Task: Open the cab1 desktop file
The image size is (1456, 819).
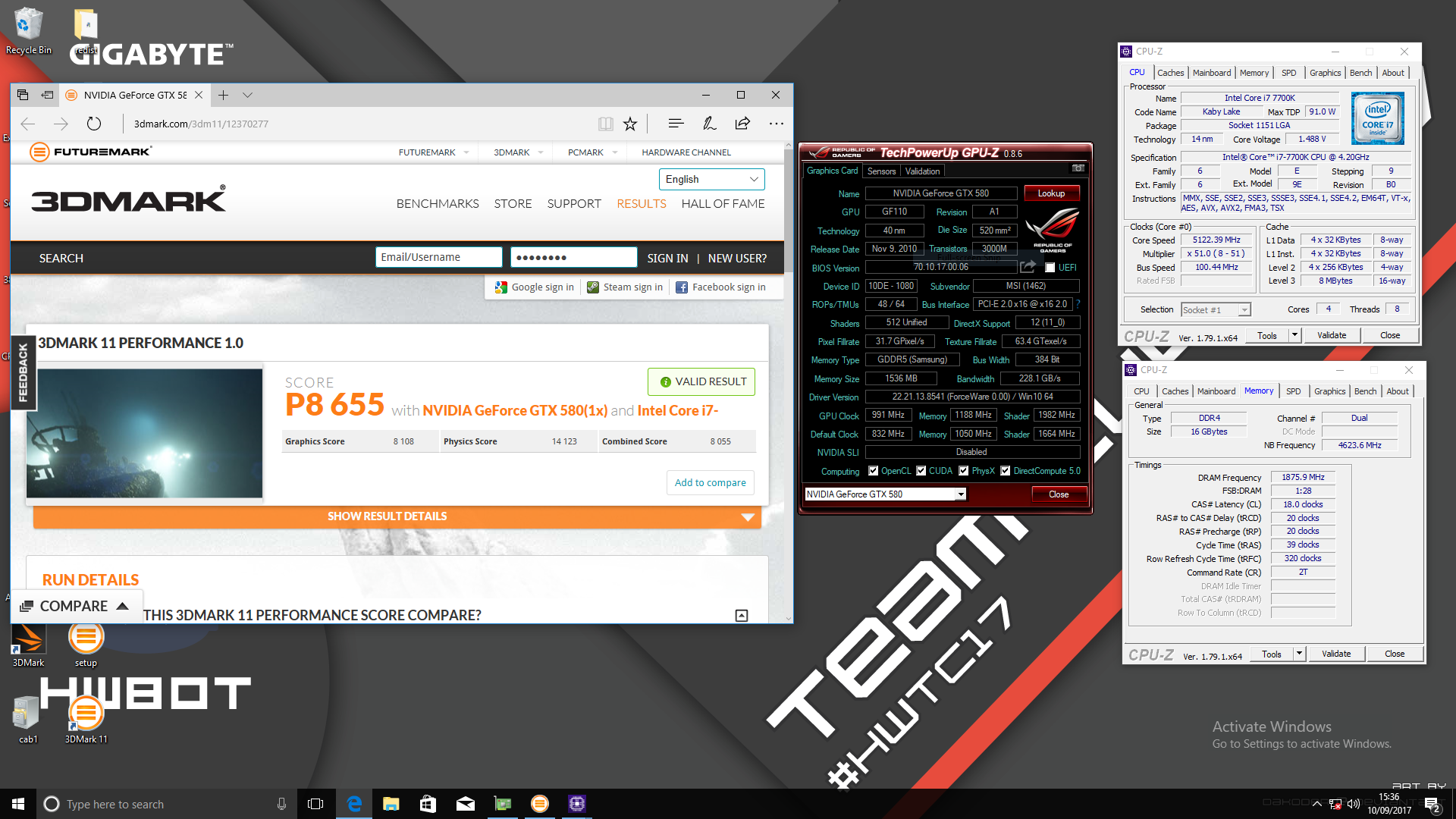Action: pyautogui.click(x=28, y=720)
